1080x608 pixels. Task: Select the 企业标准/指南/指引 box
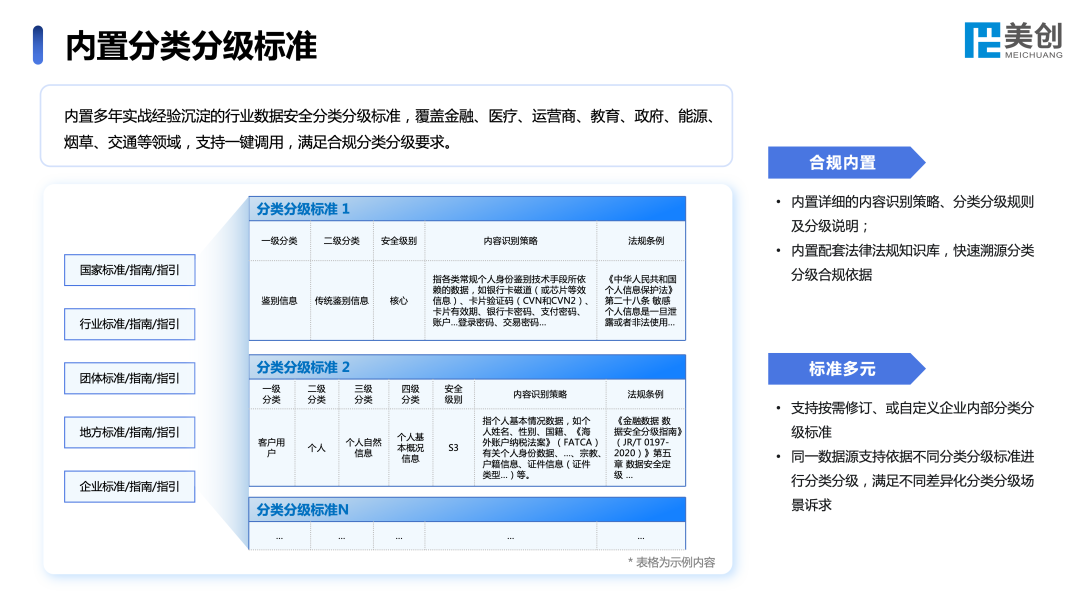129,486
